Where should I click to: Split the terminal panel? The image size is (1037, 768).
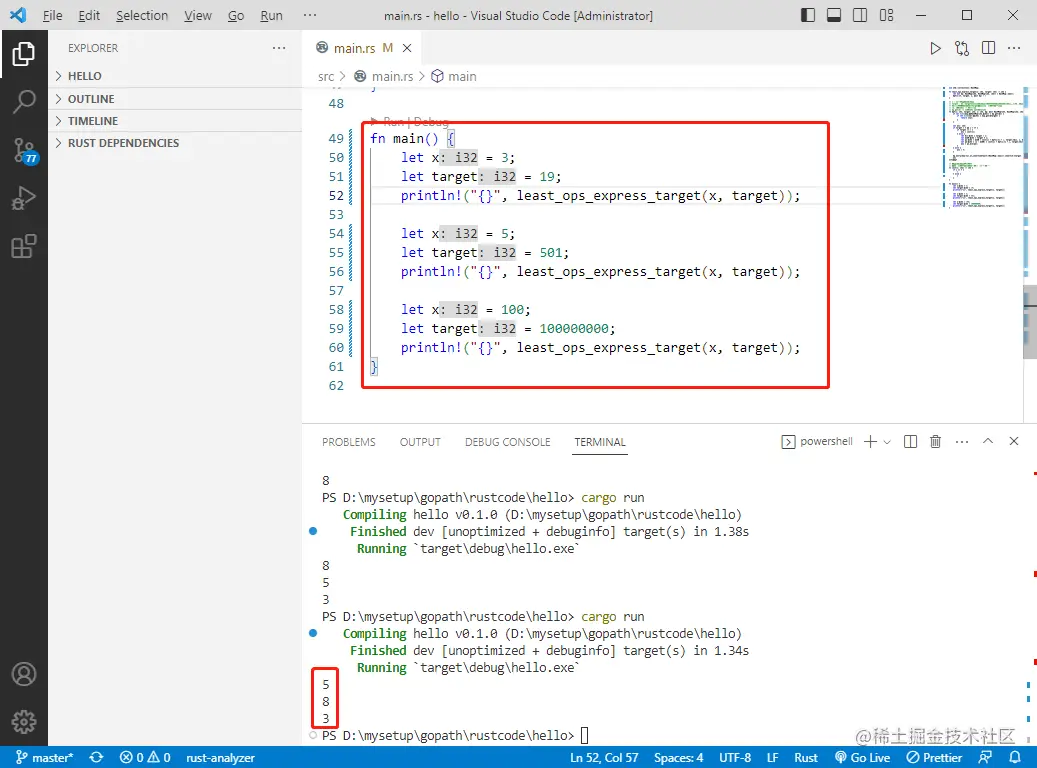click(910, 441)
